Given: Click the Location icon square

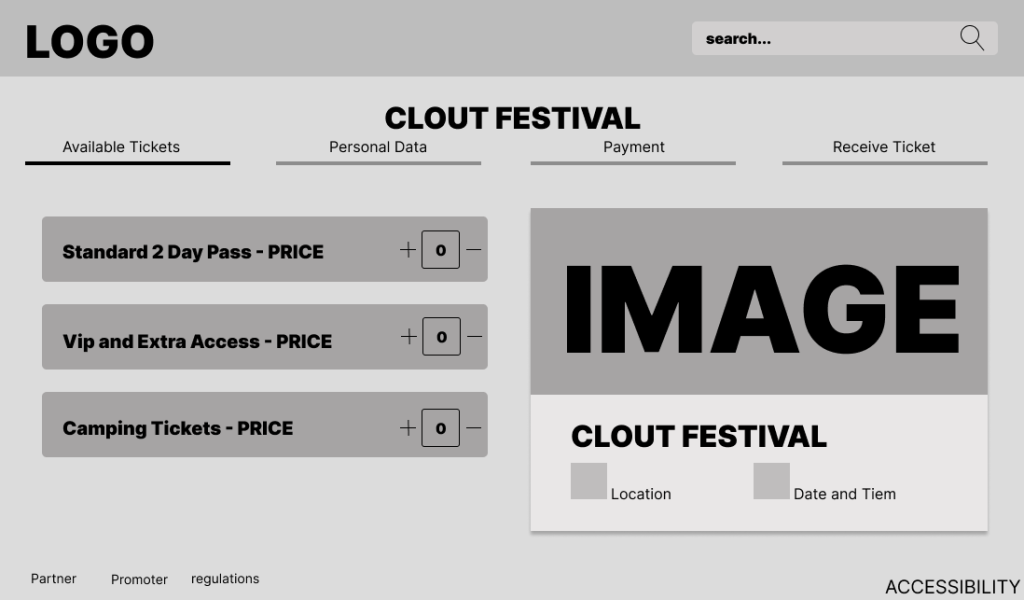Looking at the screenshot, I should (588, 481).
